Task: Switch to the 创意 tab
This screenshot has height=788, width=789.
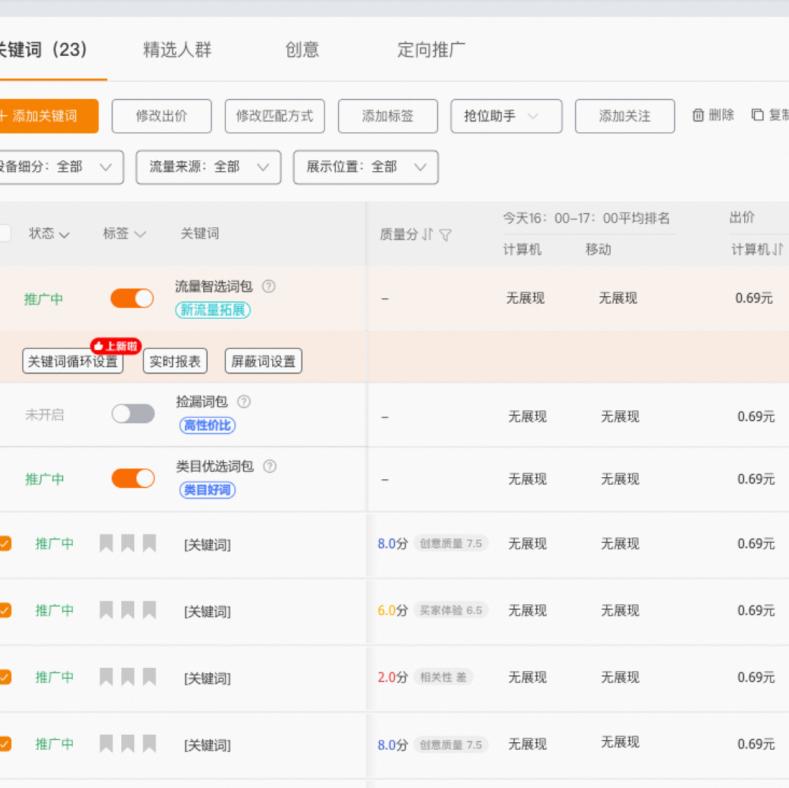Action: tap(302, 50)
